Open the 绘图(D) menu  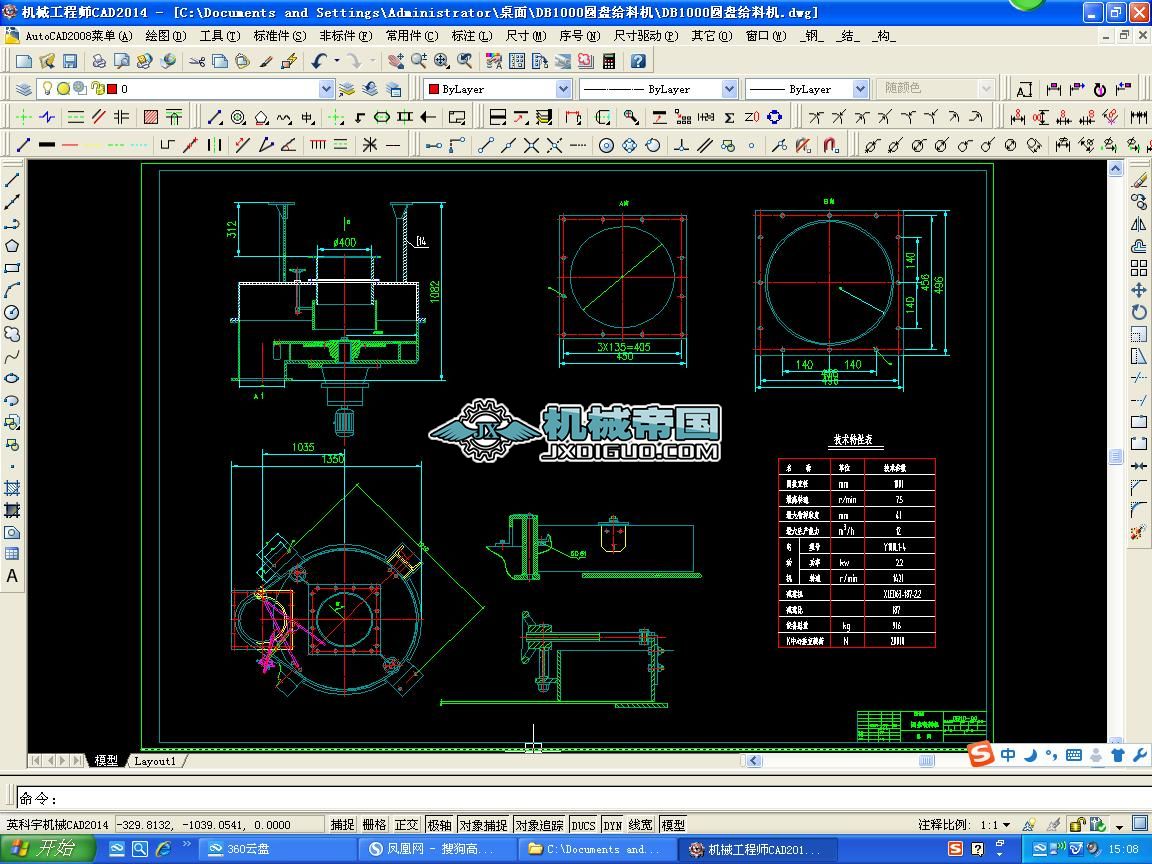(165, 35)
